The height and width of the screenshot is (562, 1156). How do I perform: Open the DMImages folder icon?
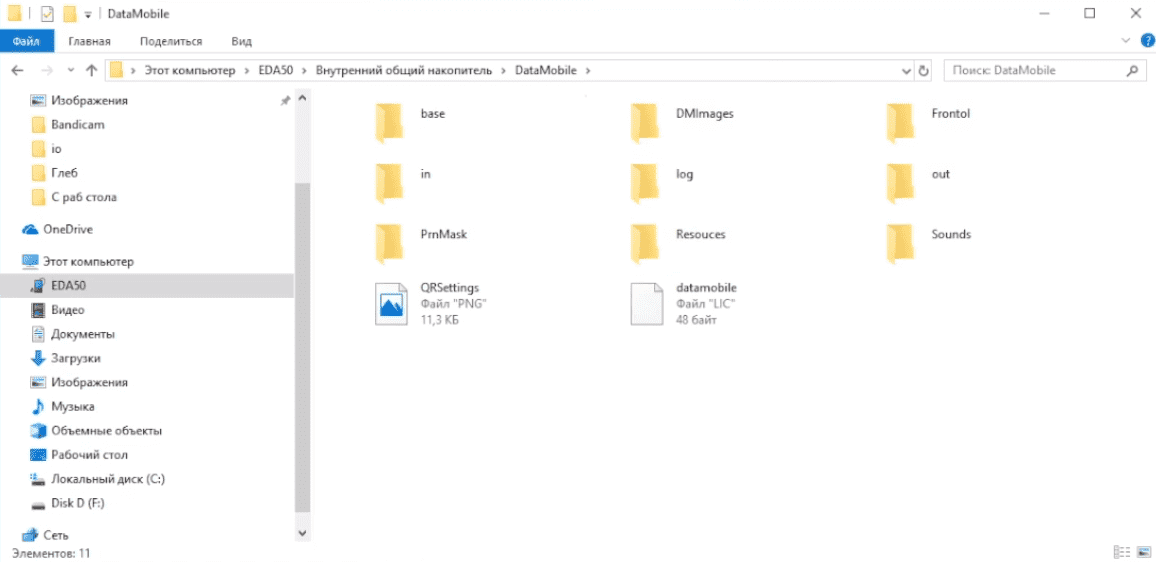point(644,122)
